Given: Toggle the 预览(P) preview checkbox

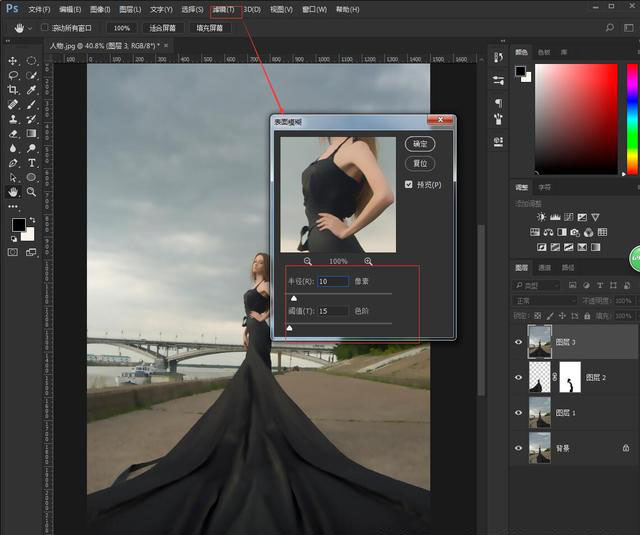Looking at the screenshot, I should click(409, 184).
